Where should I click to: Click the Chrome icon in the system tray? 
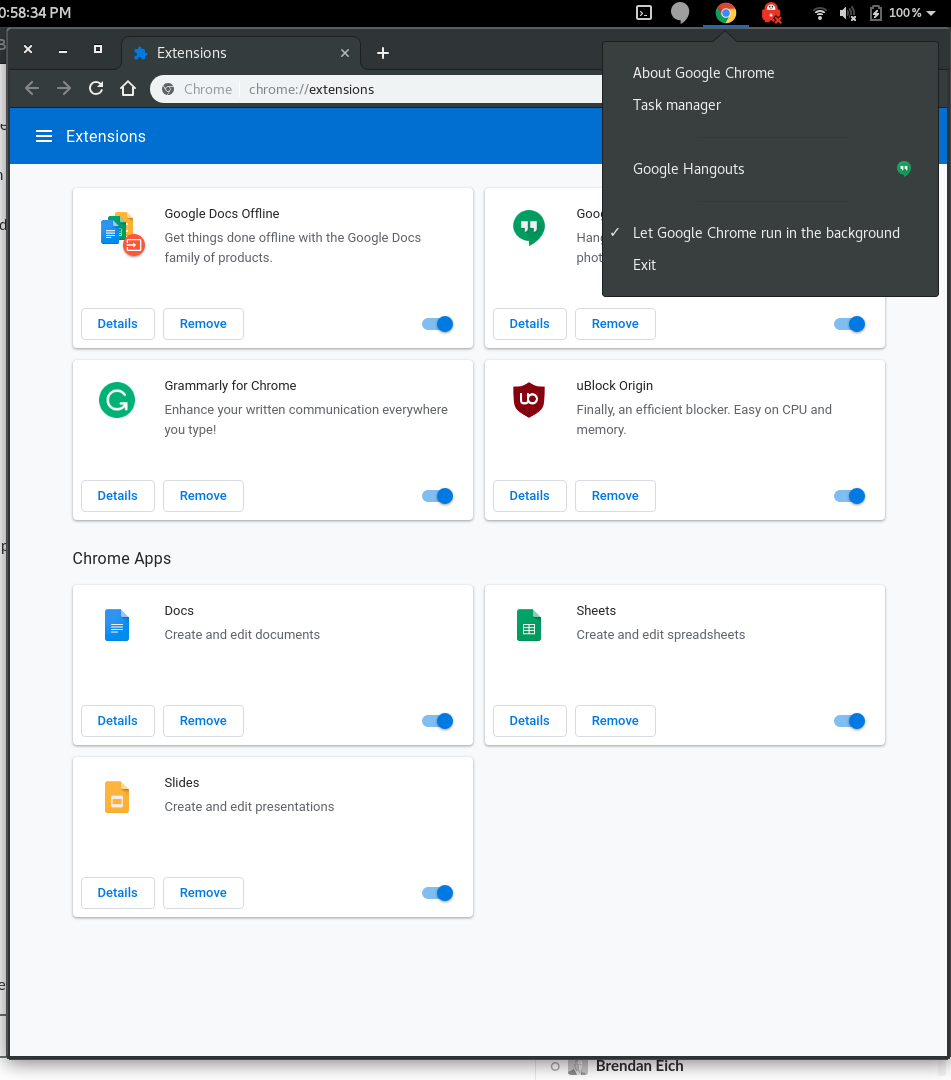click(724, 14)
